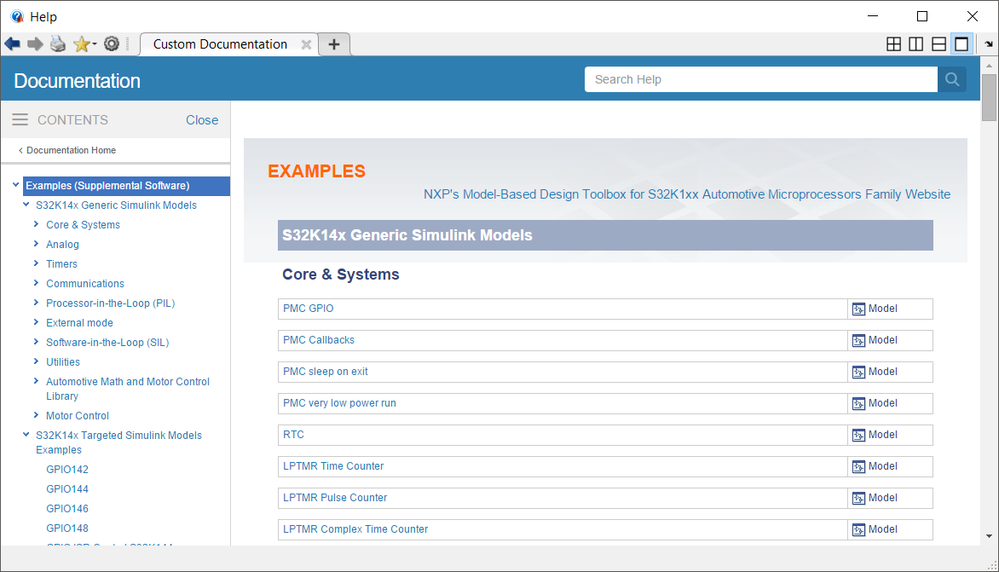This screenshot has width=999, height=572.
Task: Select the left/right split layout icon
Action: 916,44
